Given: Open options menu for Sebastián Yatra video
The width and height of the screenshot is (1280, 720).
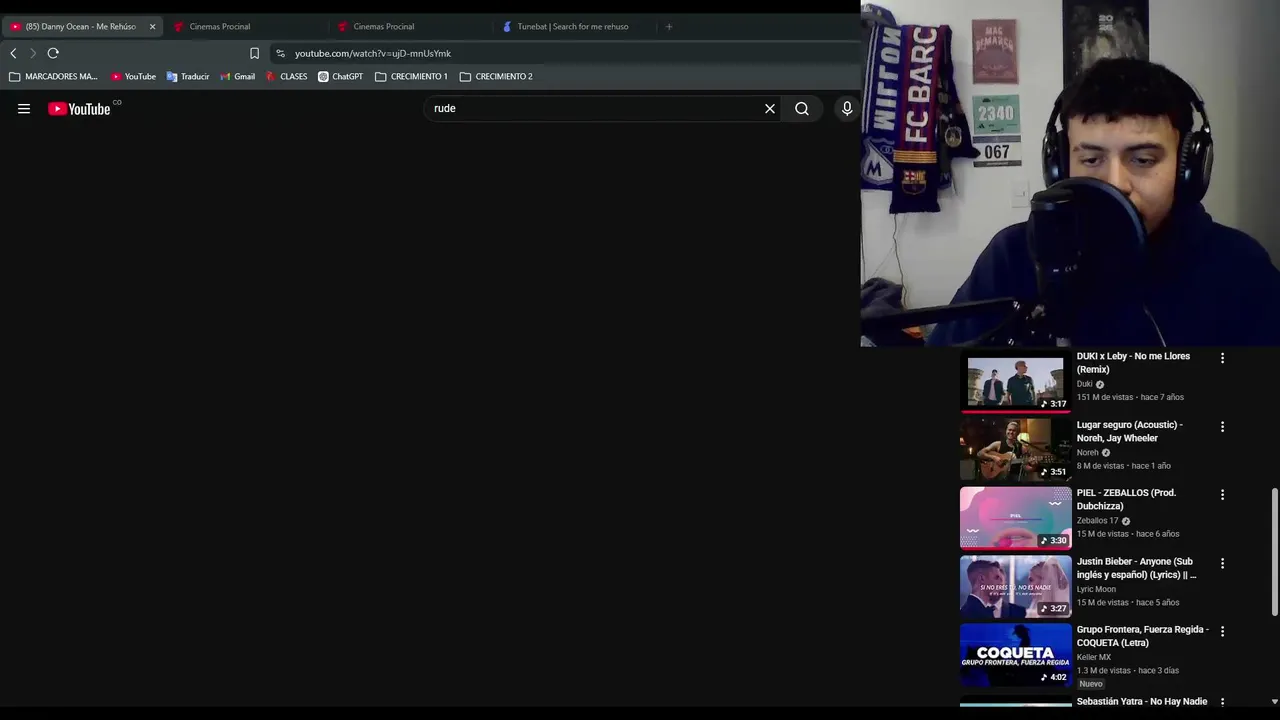Looking at the screenshot, I should [x=1222, y=702].
